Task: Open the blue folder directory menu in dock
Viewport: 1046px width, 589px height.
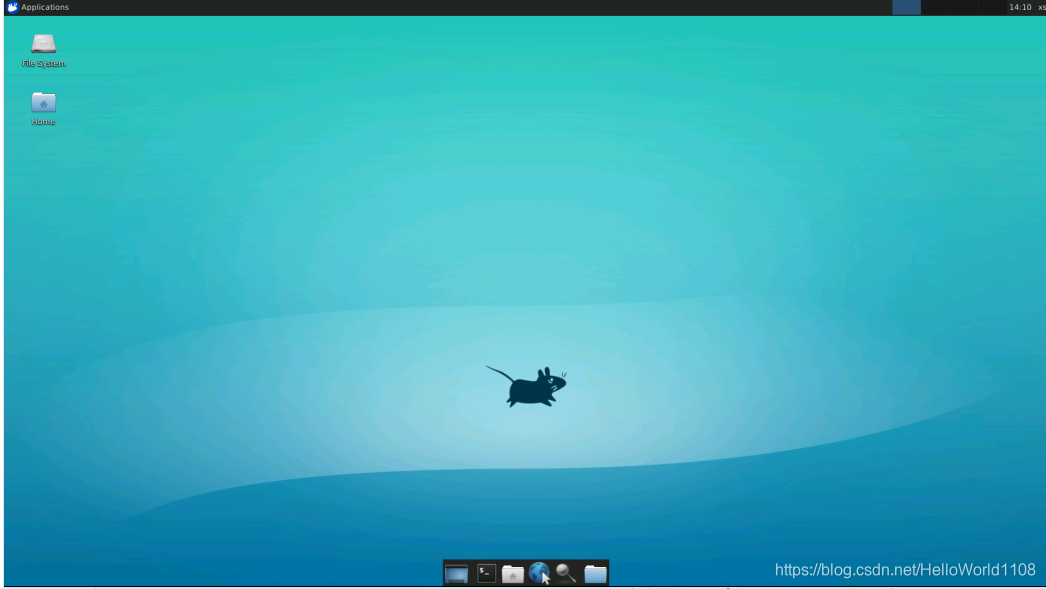Action: pos(595,574)
